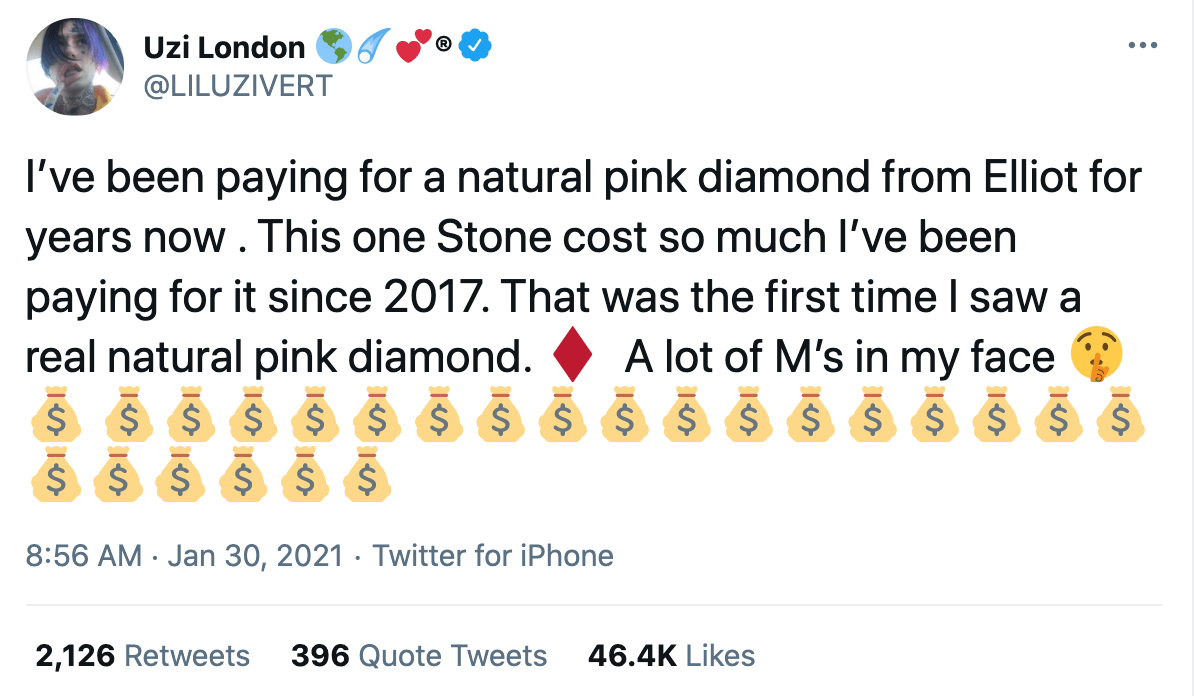Viewport: 1194px width, 696px height.
Task: Click the Uzi London display name
Action: [x=225, y=47]
